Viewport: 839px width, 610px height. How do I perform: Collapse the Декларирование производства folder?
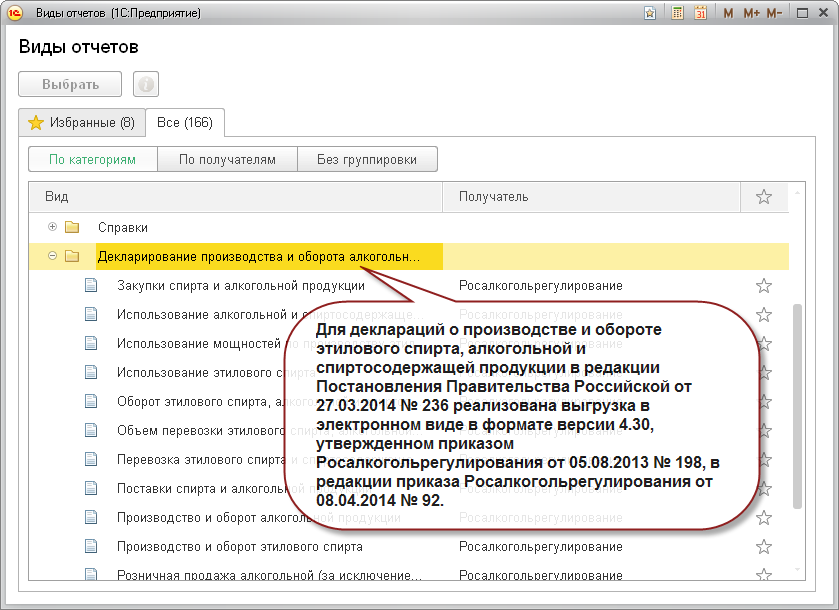click(x=52, y=256)
